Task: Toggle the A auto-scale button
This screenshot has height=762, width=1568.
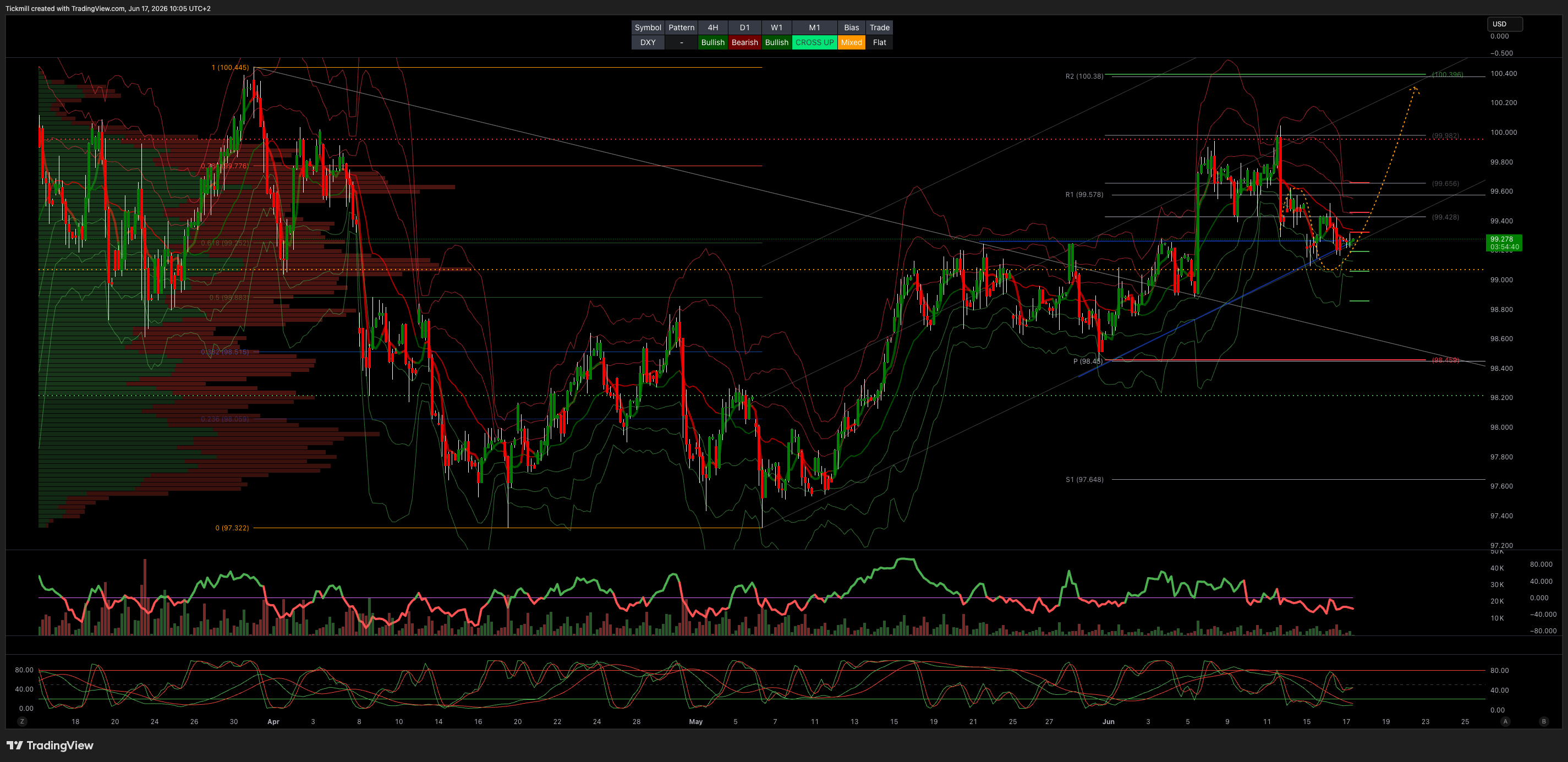Action: pyautogui.click(x=1505, y=721)
